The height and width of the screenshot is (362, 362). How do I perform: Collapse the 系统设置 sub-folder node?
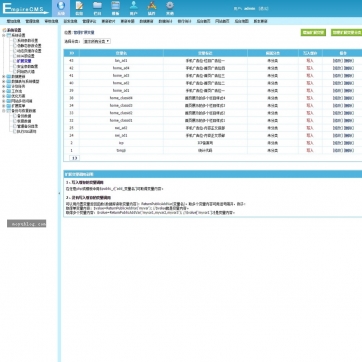[x=4, y=35]
